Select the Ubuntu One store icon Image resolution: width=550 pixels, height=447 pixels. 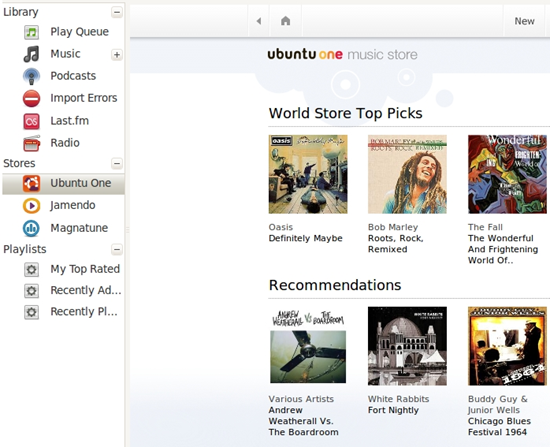[x=32, y=183]
